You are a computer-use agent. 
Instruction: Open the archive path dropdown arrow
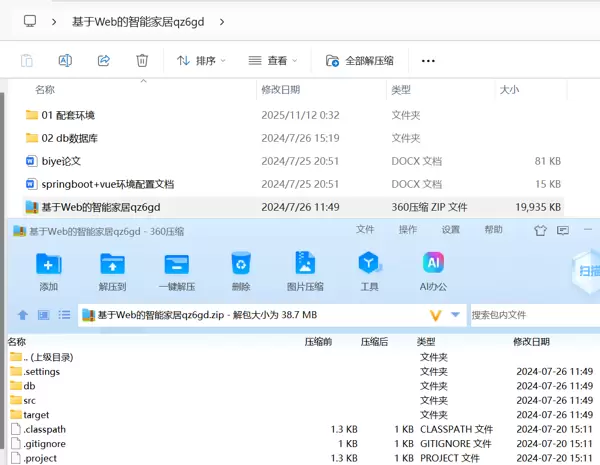pos(456,315)
